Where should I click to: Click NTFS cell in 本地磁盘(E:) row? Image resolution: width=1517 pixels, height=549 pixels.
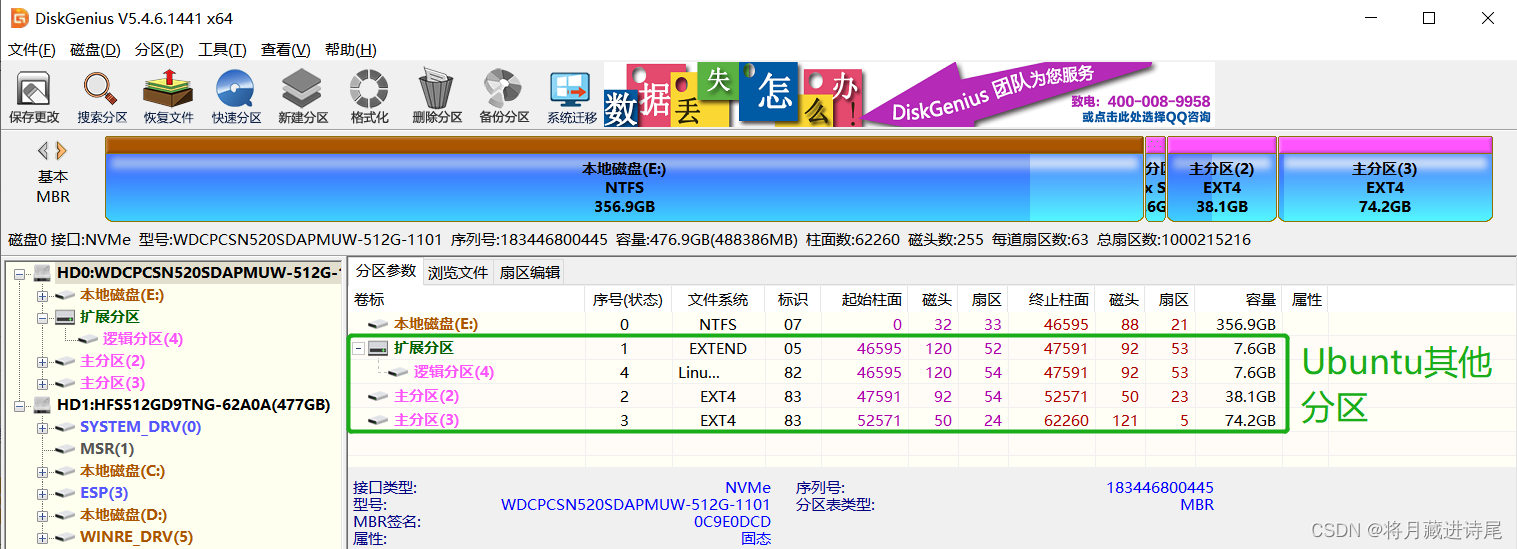[718, 324]
